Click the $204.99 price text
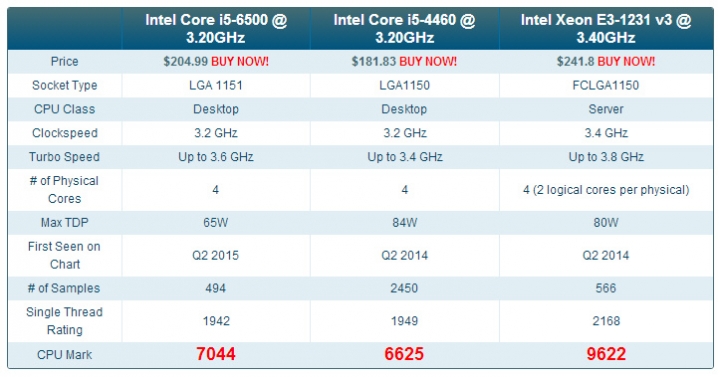Viewport: 720px width, 377px height. (186, 62)
